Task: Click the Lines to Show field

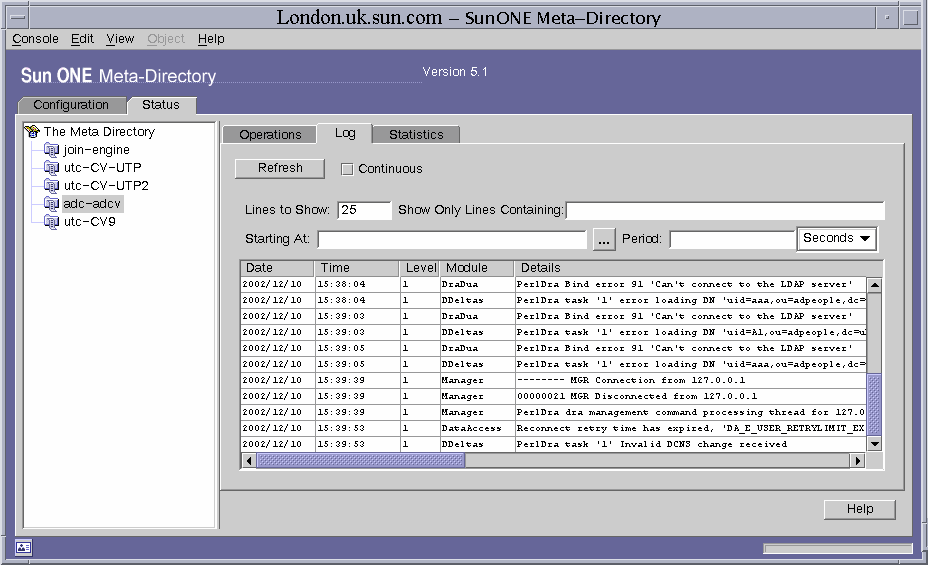Action: (x=365, y=210)
